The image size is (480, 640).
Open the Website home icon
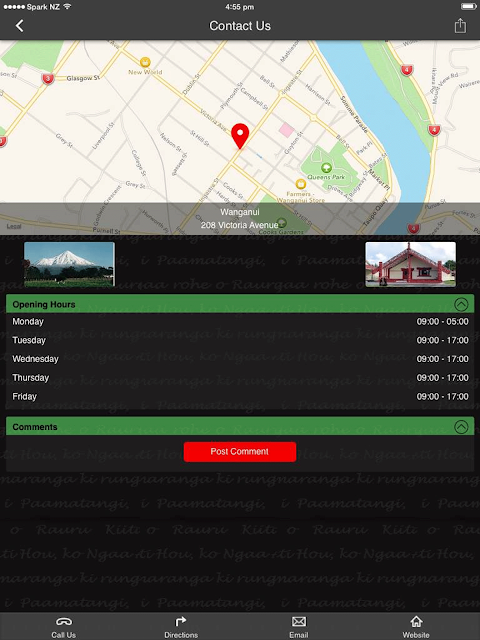(x=416, y=621)
